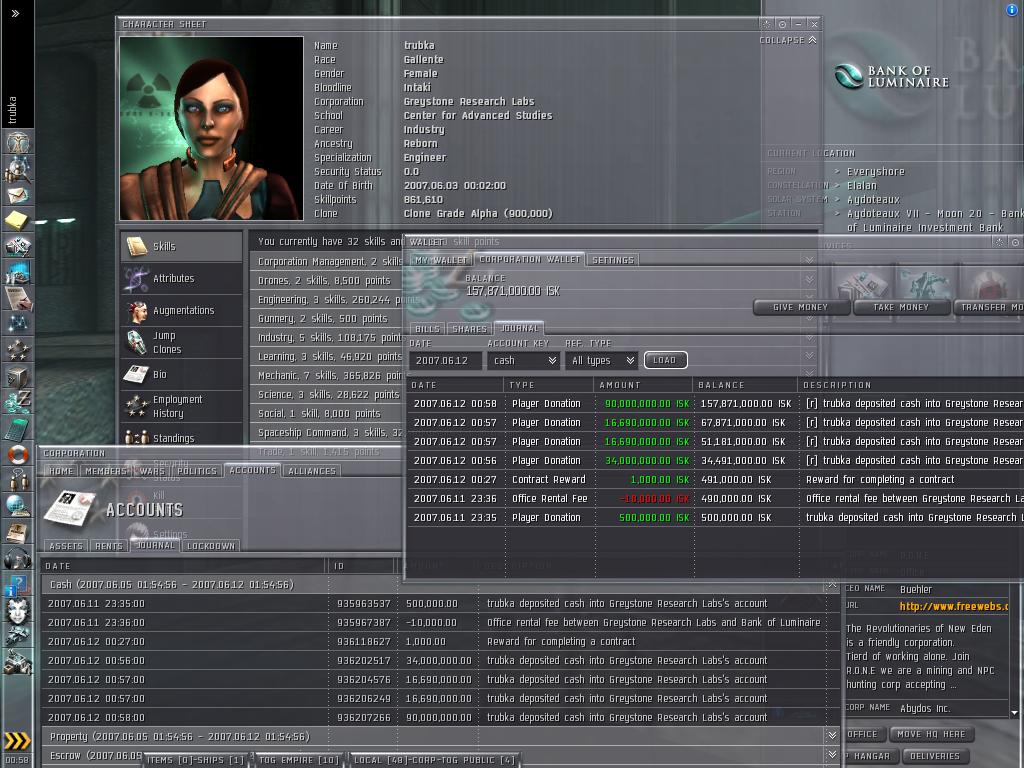Open the Rents sub-tab in Accounts

tap(108, 546)
